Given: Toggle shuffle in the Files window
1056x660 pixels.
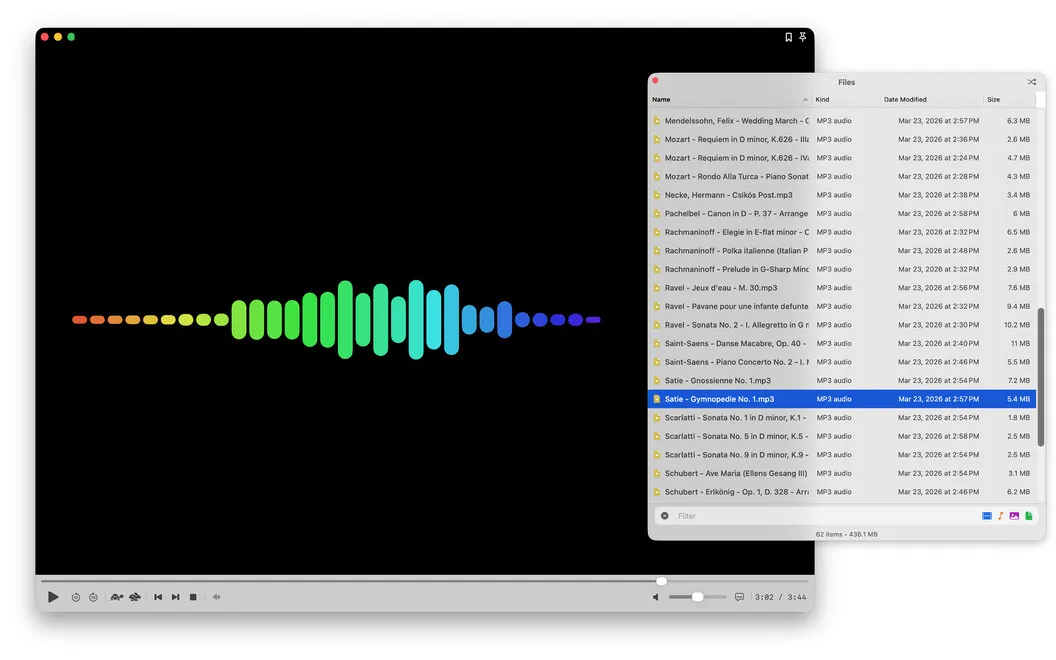Looking at the screenshot, I should [x=1032, y=82].
